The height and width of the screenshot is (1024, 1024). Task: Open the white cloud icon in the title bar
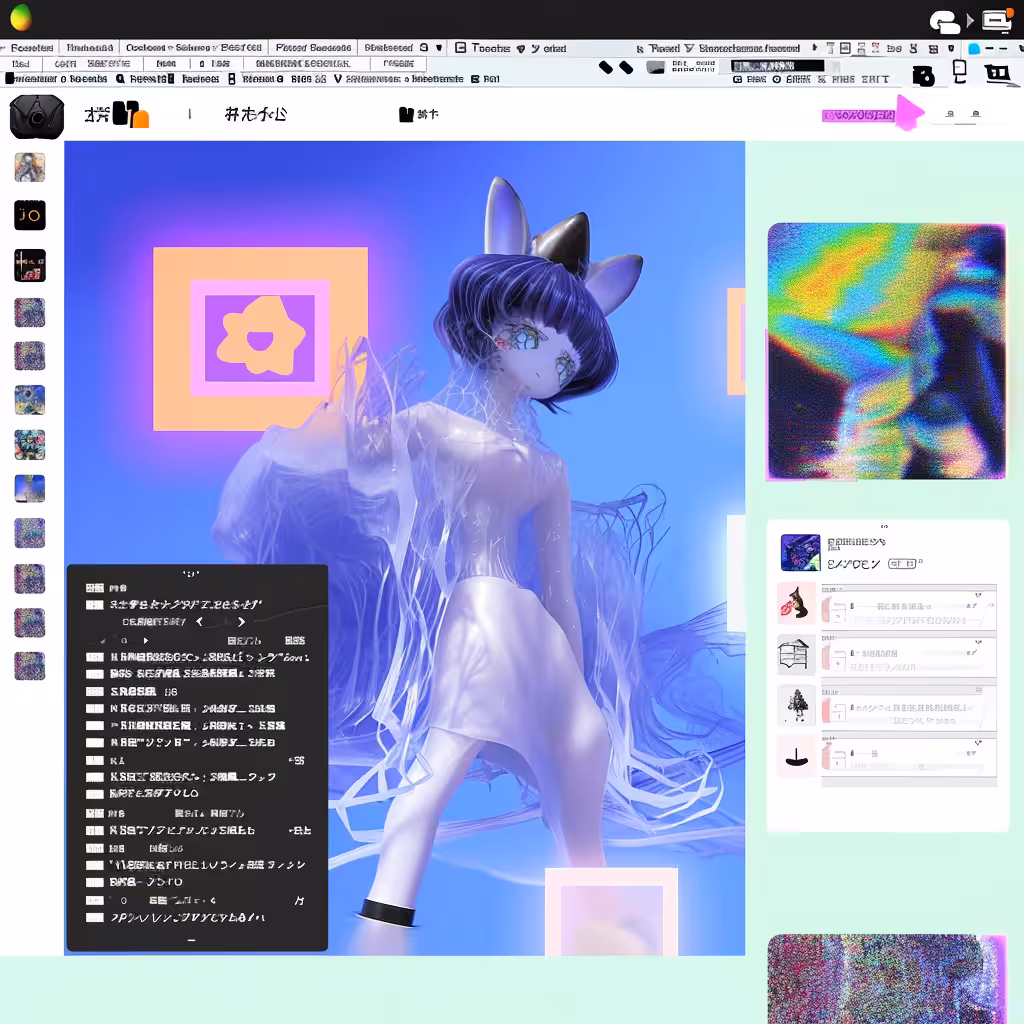[x=944, y=22]
